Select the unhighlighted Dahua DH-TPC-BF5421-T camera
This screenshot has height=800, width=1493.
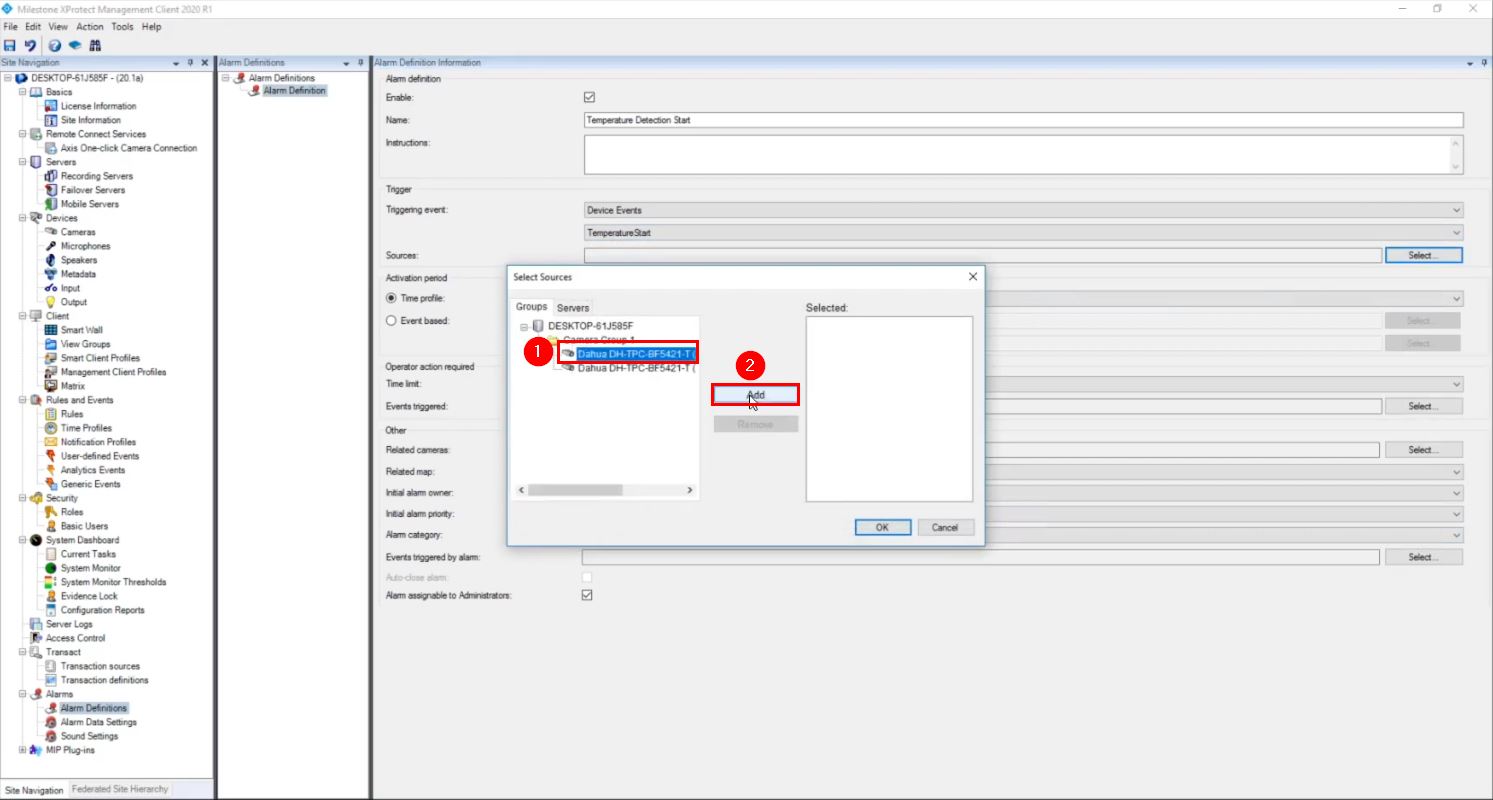point(636,368)
